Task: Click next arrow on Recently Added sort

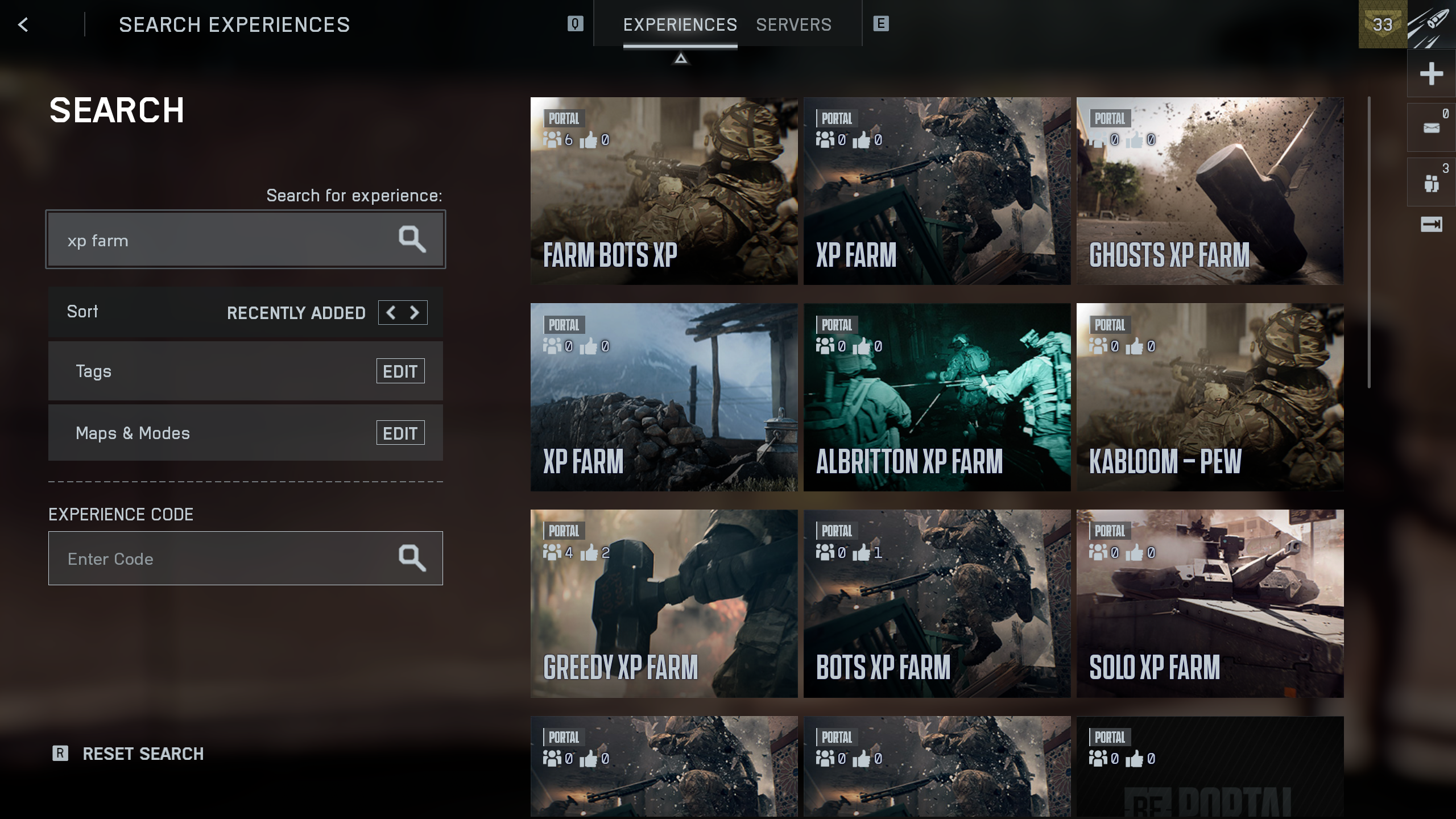Action: click(x=414, y=312)
